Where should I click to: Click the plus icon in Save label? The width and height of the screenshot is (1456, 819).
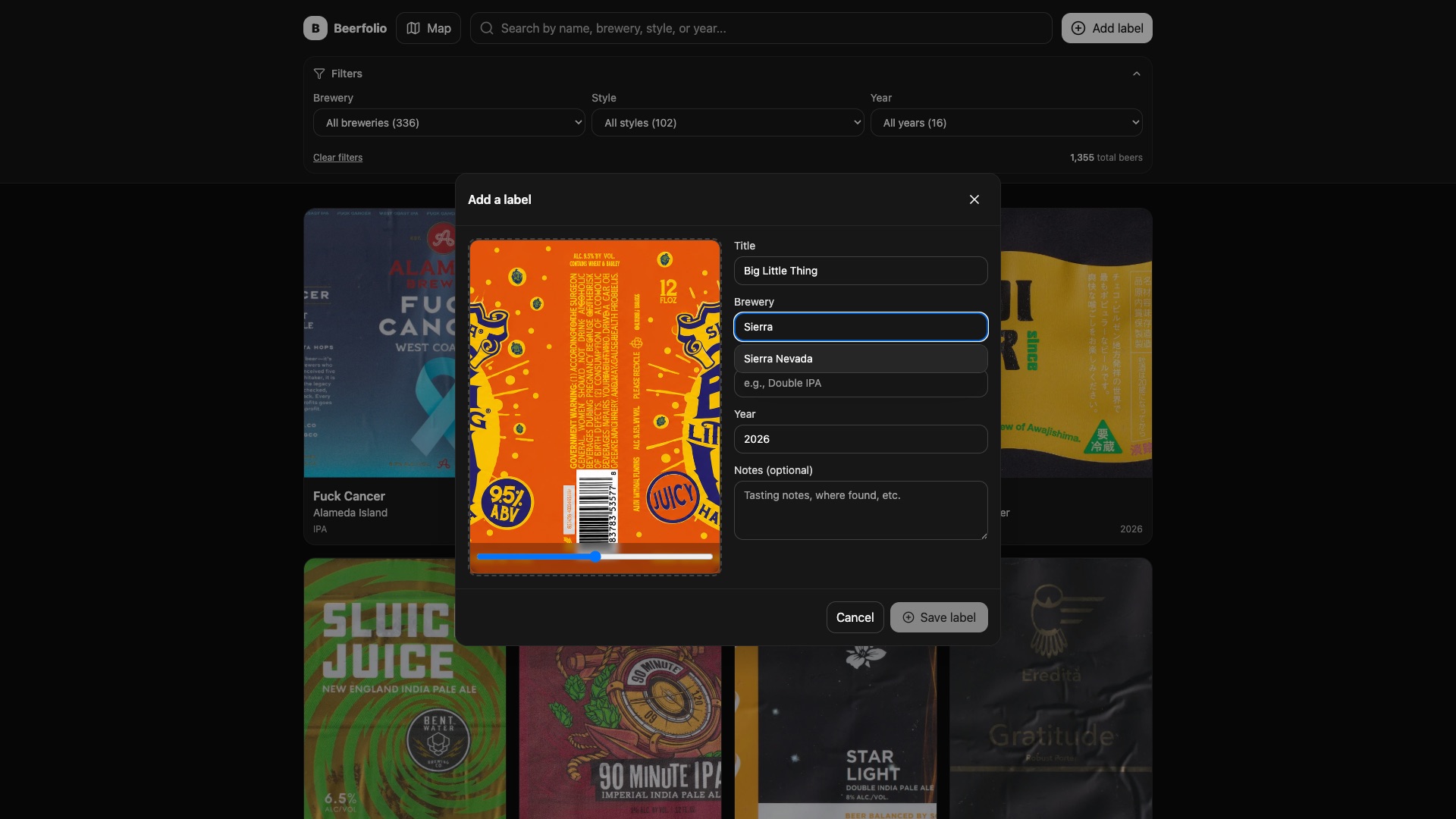pyautogui.click(x=908, y=617)
